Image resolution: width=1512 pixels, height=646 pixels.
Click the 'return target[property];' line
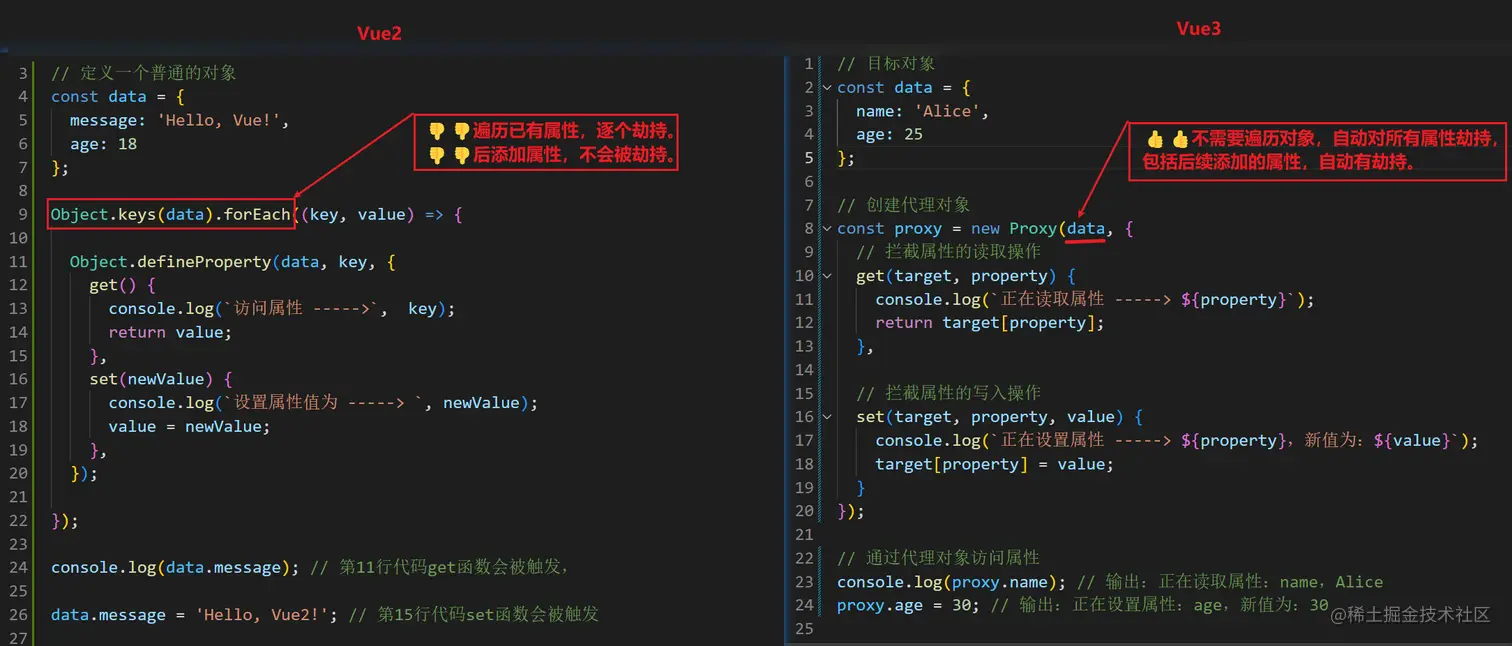pyautogui.click(x=989, y=323)
